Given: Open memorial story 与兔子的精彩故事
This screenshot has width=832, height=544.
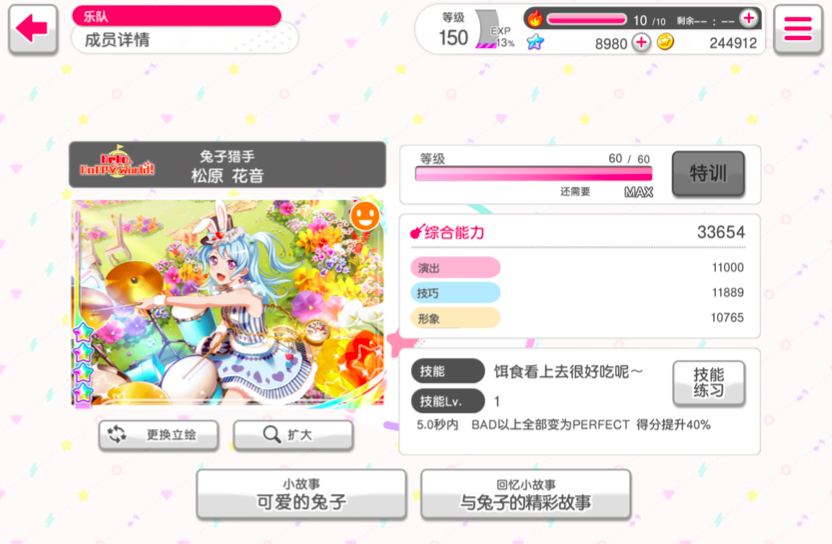Looking at the screenshot, I should pyautogui.click(x=526, y=494).
